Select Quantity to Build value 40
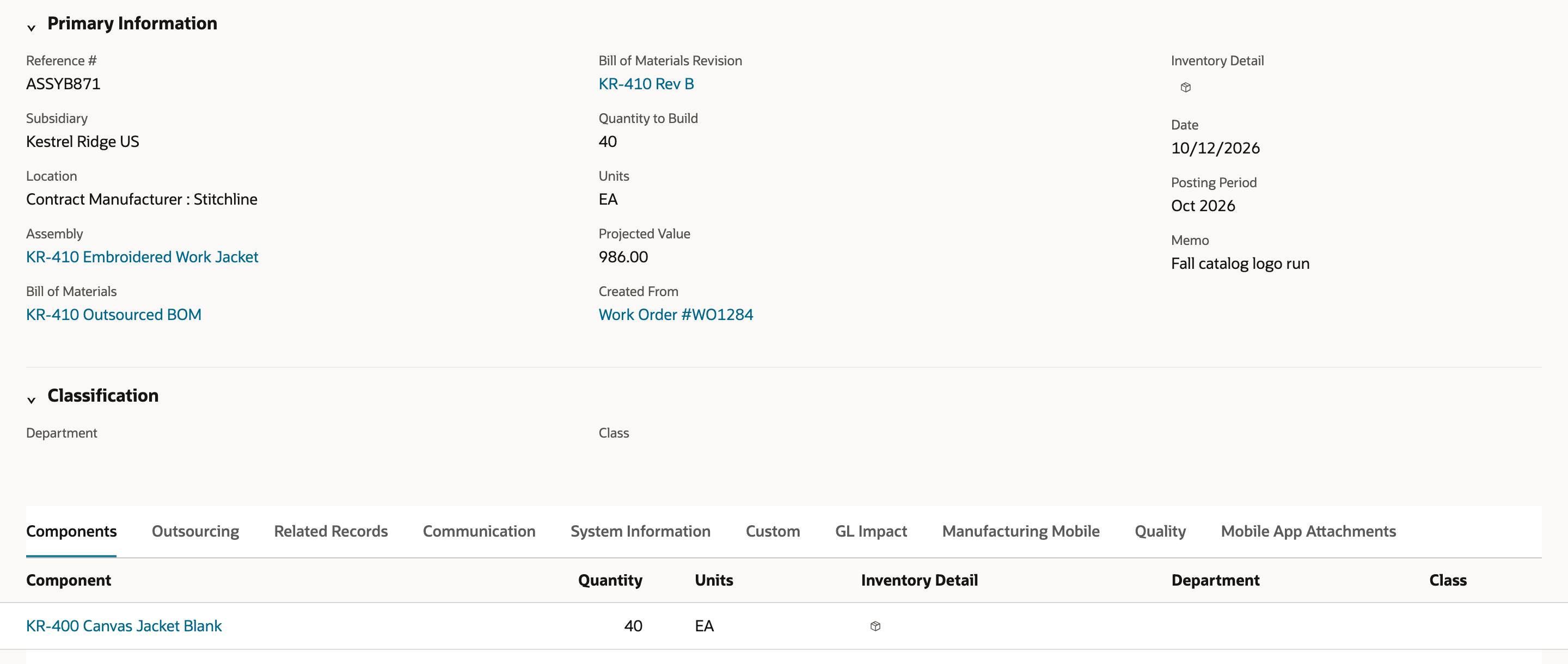Screen dimensions: 1568x664 [608, 142]
